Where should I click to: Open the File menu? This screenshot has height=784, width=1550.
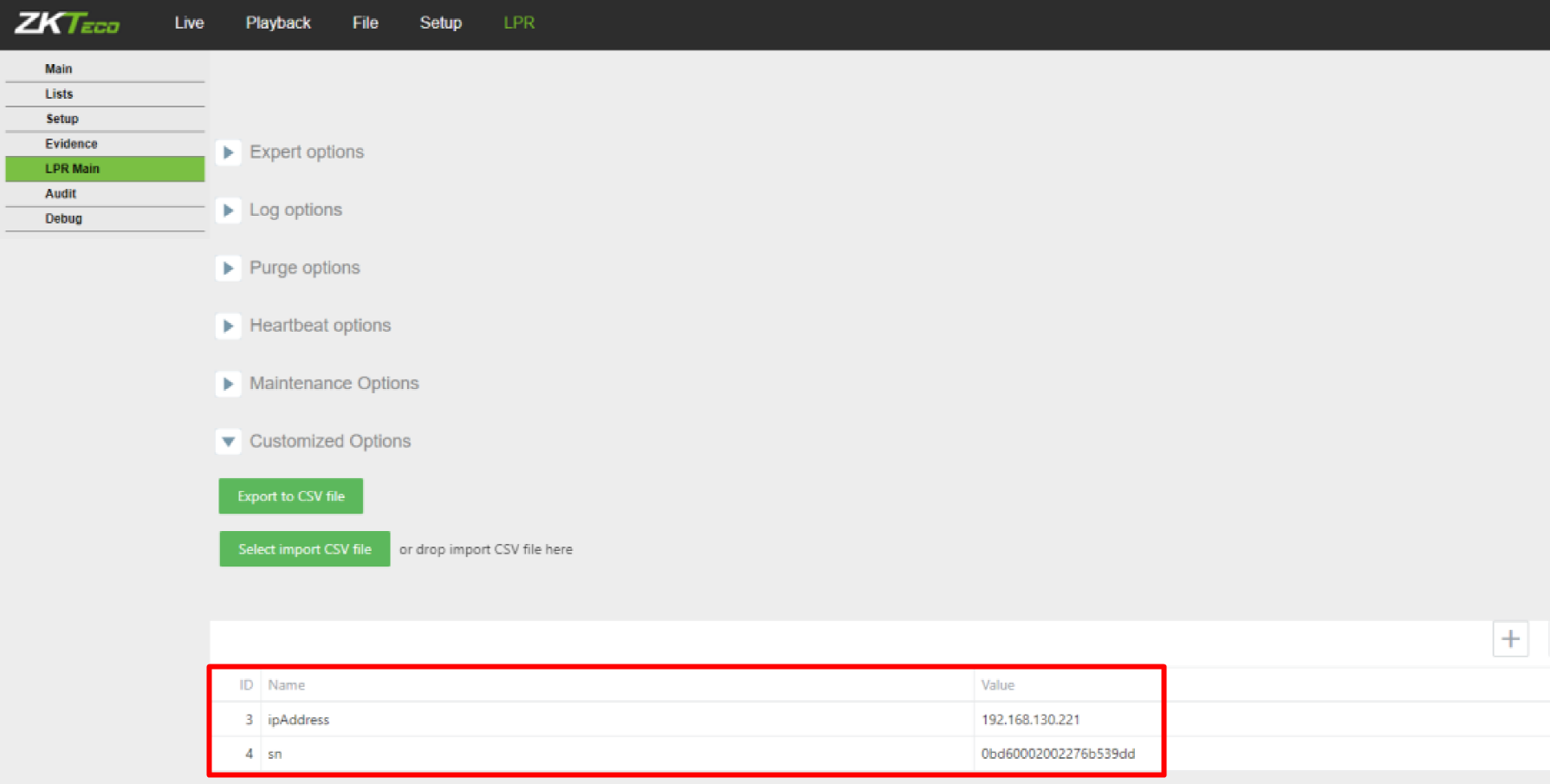point(365,23)
